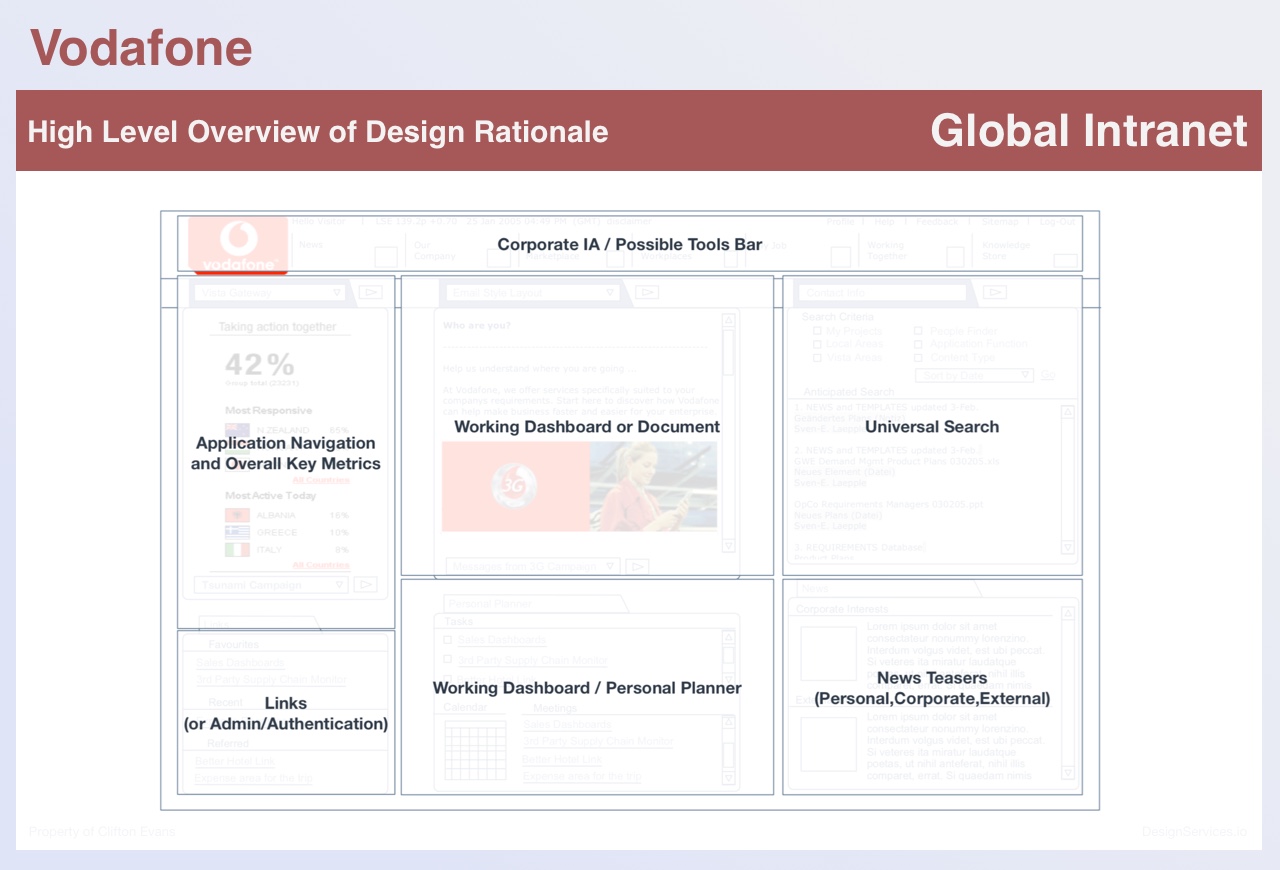Viewport: 1280px width, 870px height.
Task: Tick the Sales Dashboards task checkbox
Action: click(447, 640)
